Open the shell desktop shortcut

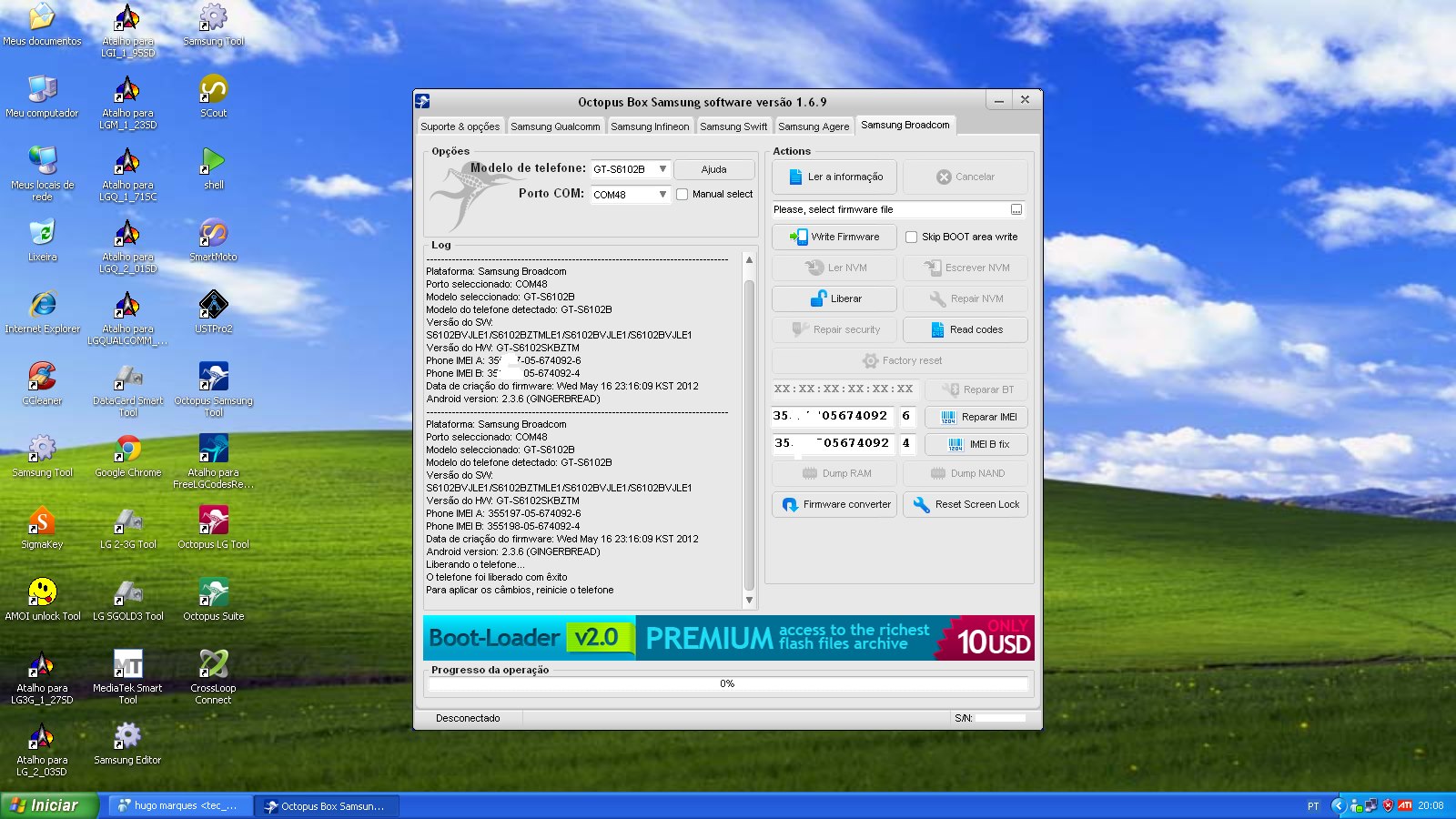tap(213, 167)
